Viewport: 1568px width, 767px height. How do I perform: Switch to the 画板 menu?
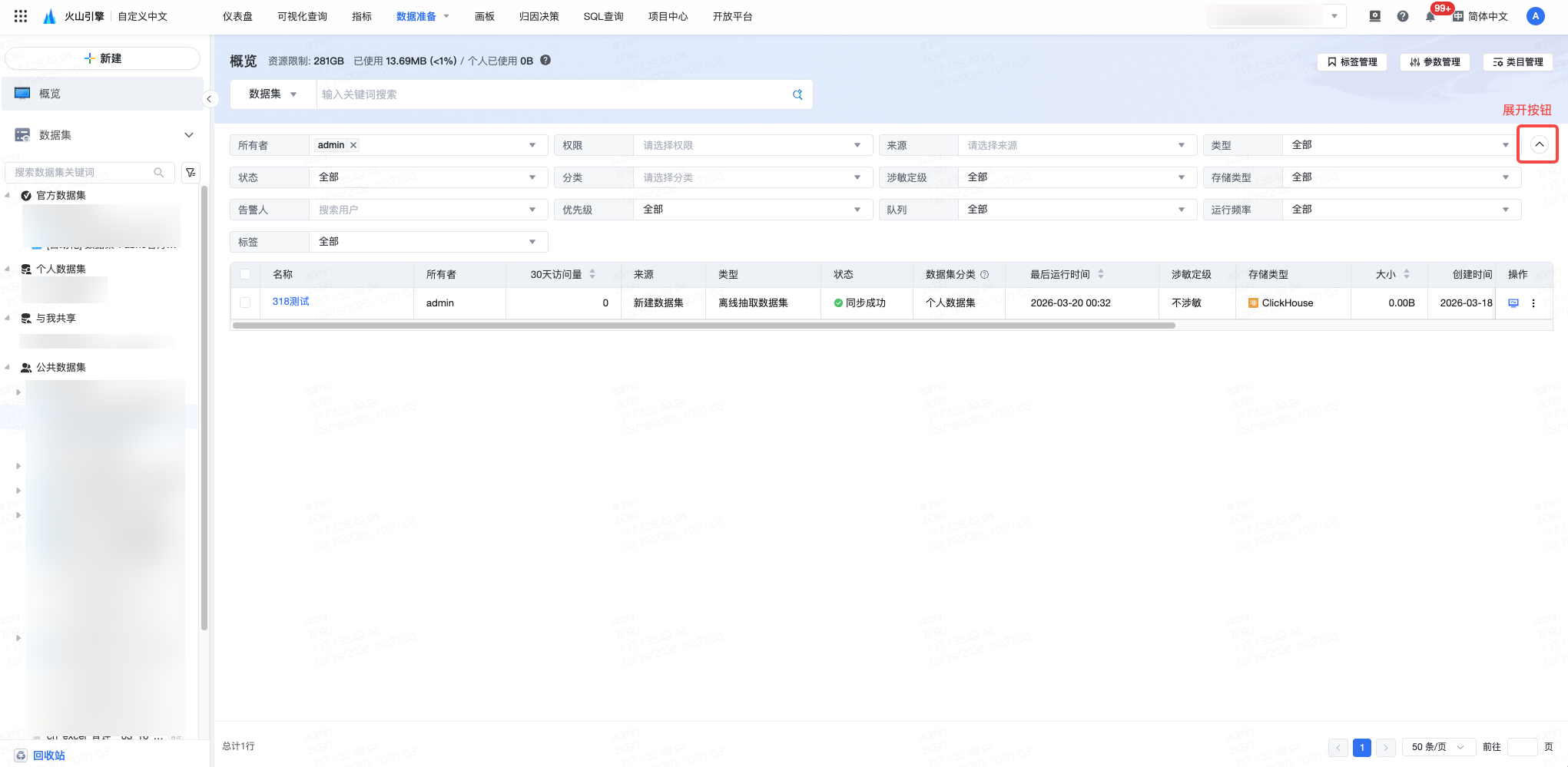tap(485, 16)
